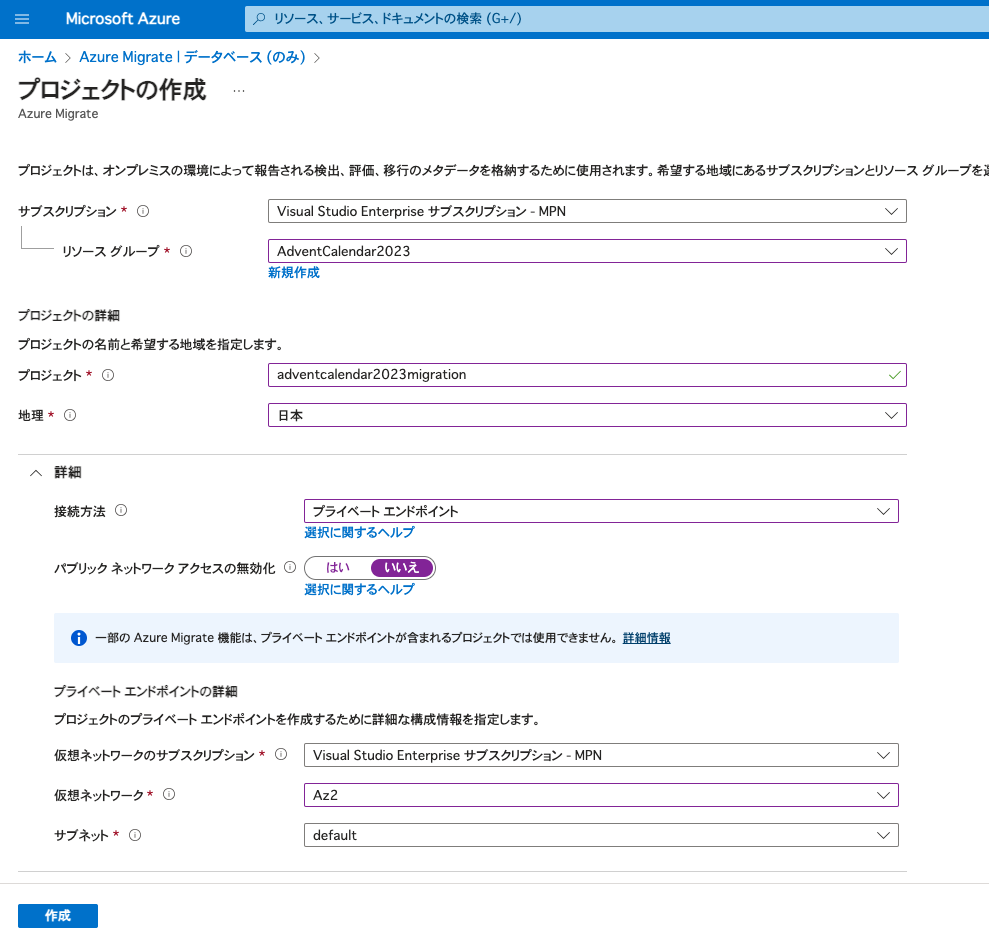Click 新規作成 under リソース グループ
The width and height of the screenshot is (989, 941).
pyautogui.click(x=293, y=272)
